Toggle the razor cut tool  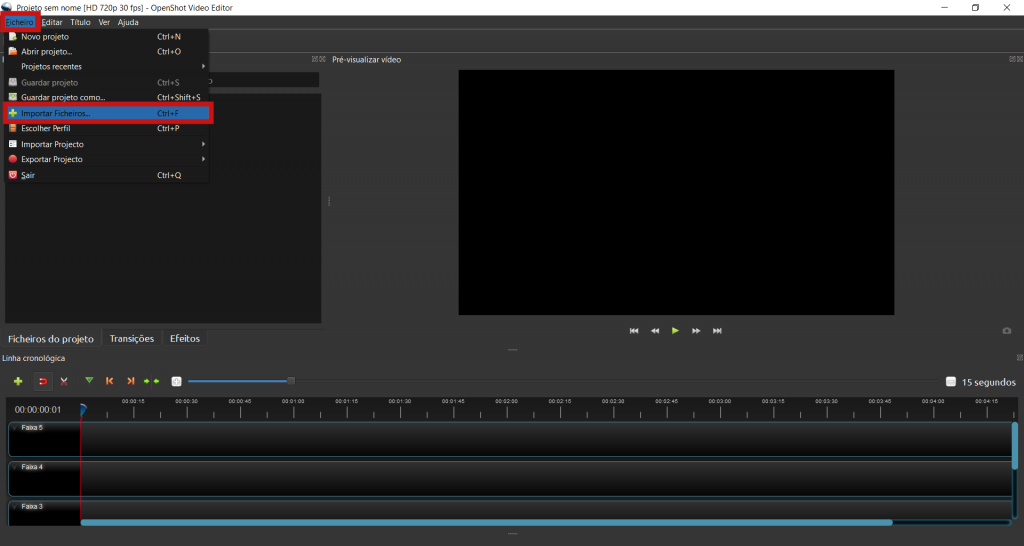pos(64,381)
